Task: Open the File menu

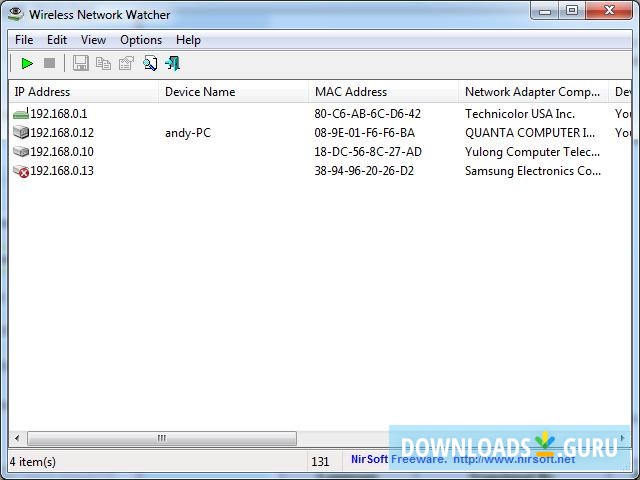Action: tap(24, 40)
